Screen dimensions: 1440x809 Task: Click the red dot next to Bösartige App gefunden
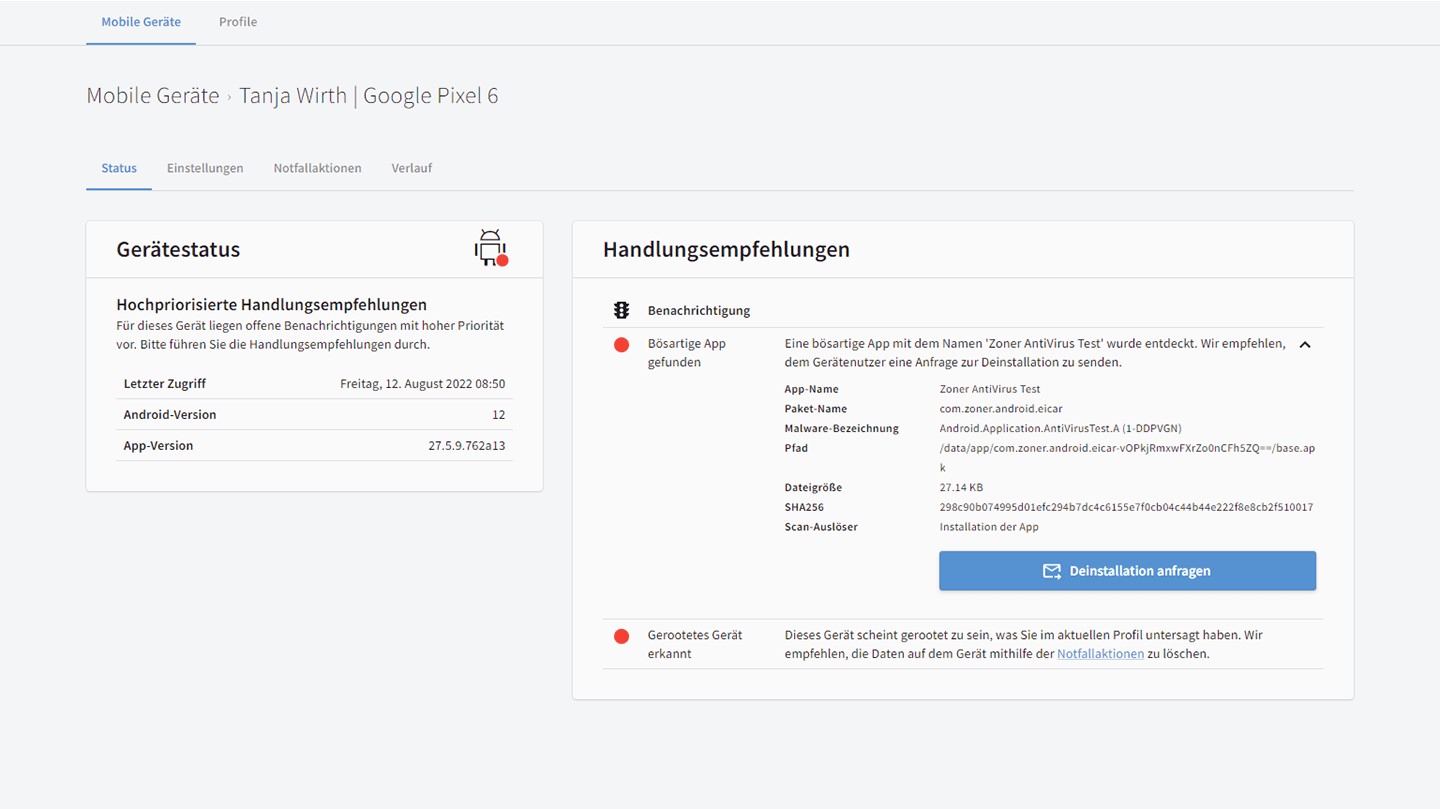click(x=621, y=345)
